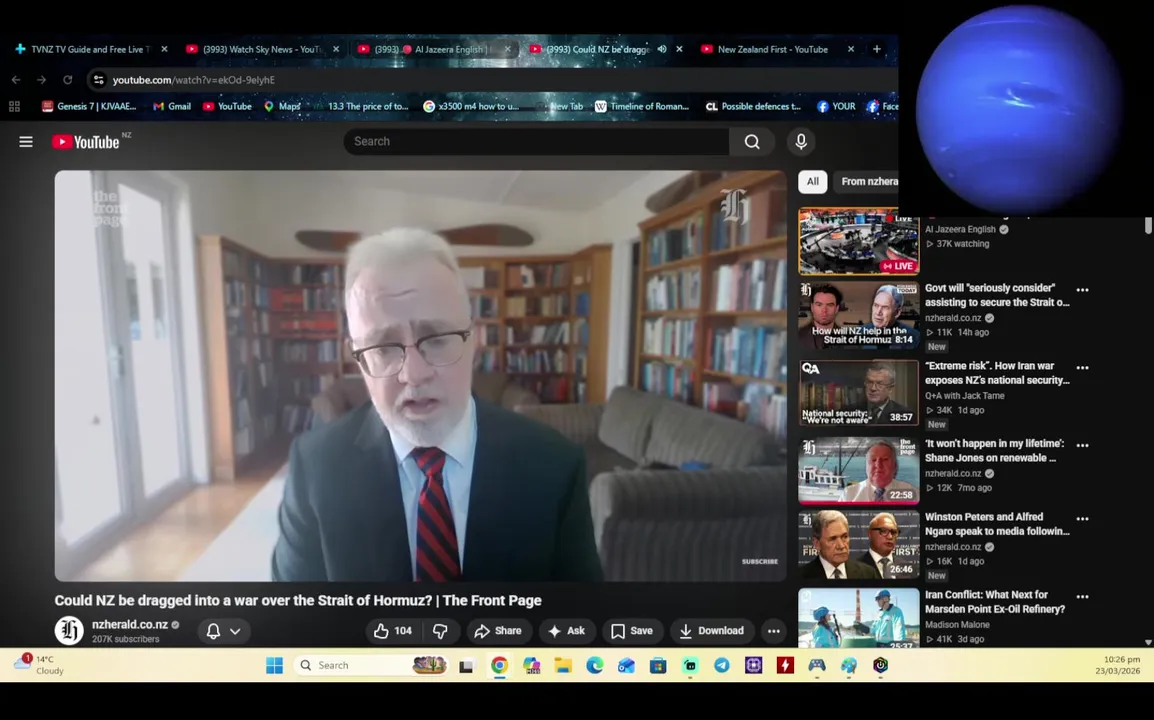Viewport: 1154px width, 720px height.
Task: Close the TVNZ TV Guide tab
Action: 164,49
